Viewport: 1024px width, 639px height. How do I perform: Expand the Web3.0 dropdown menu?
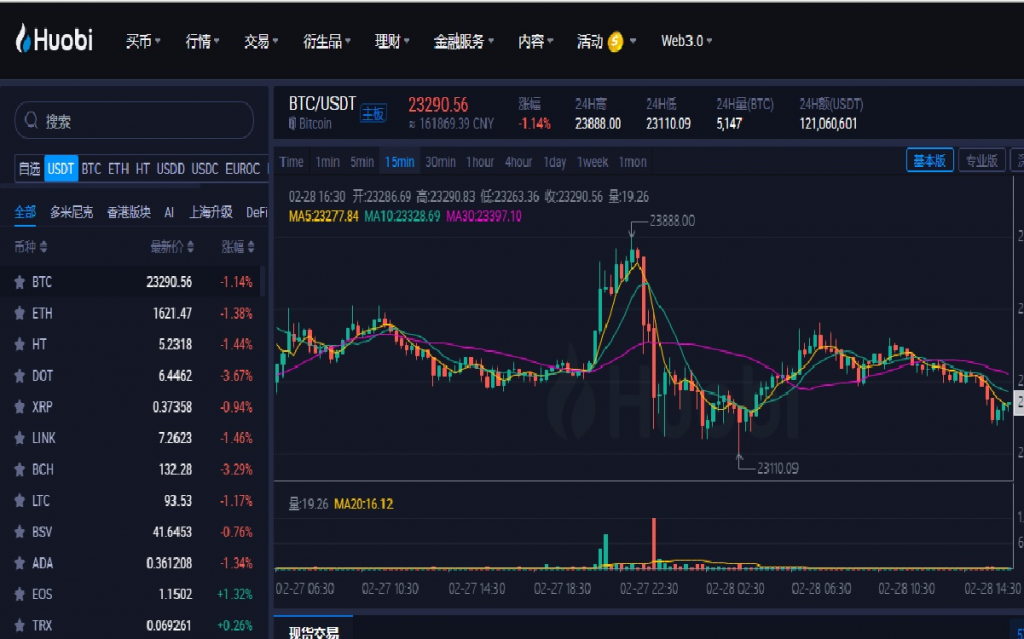coord(686,42)
